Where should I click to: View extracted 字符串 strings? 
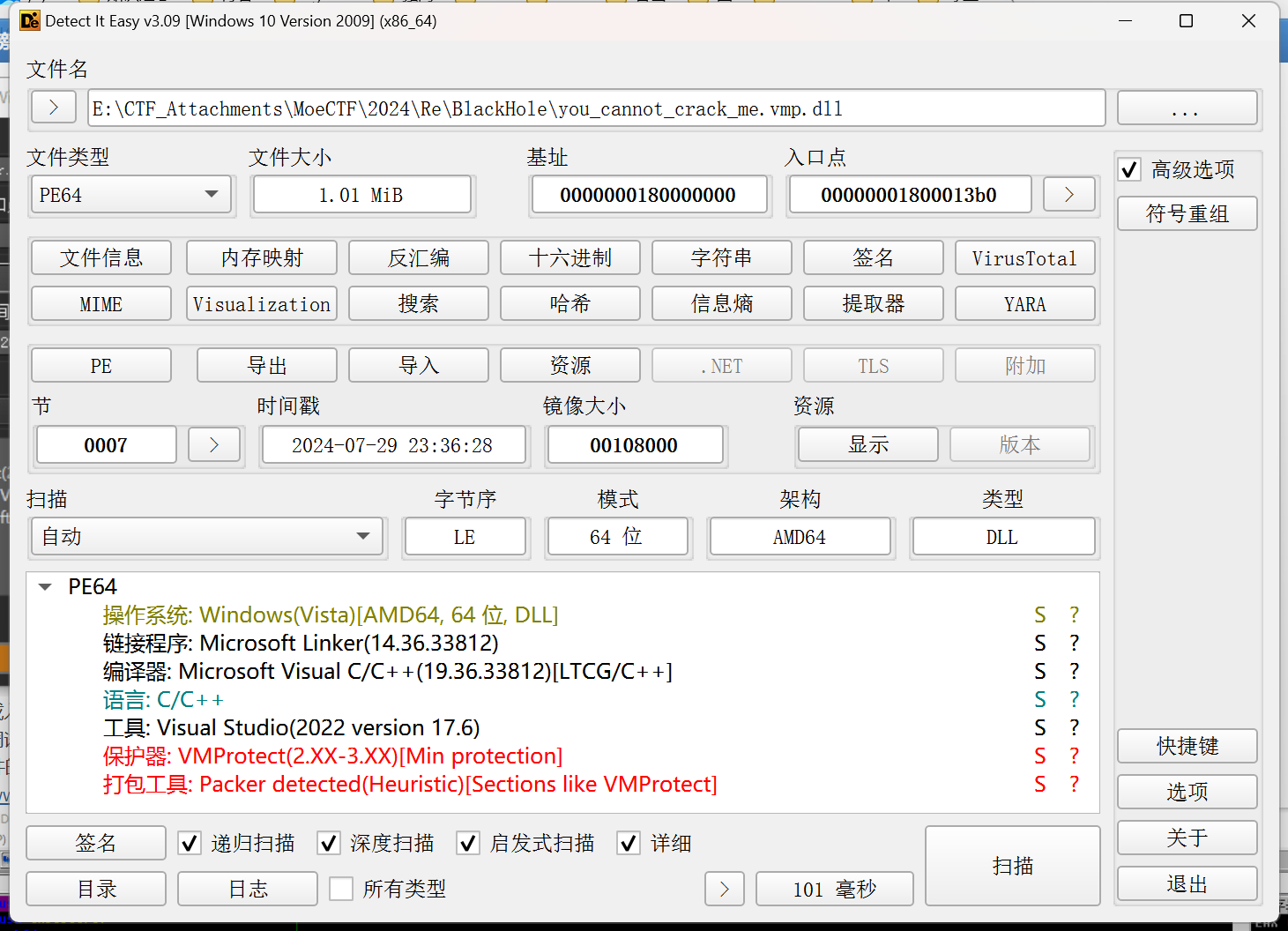tap(721, 257)
